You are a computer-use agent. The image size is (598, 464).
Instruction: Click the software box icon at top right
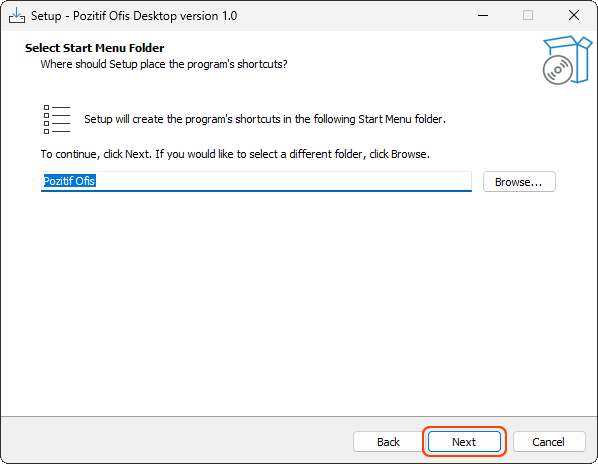[x=567, y=60]
